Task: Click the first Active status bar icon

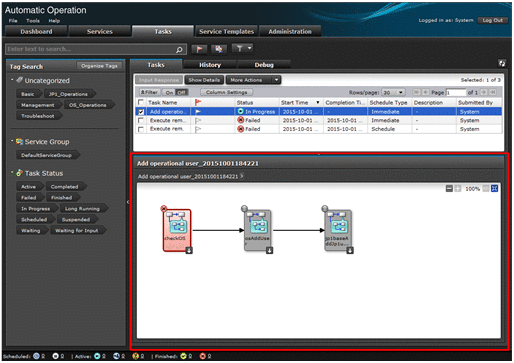Action: tap(97, 356)
